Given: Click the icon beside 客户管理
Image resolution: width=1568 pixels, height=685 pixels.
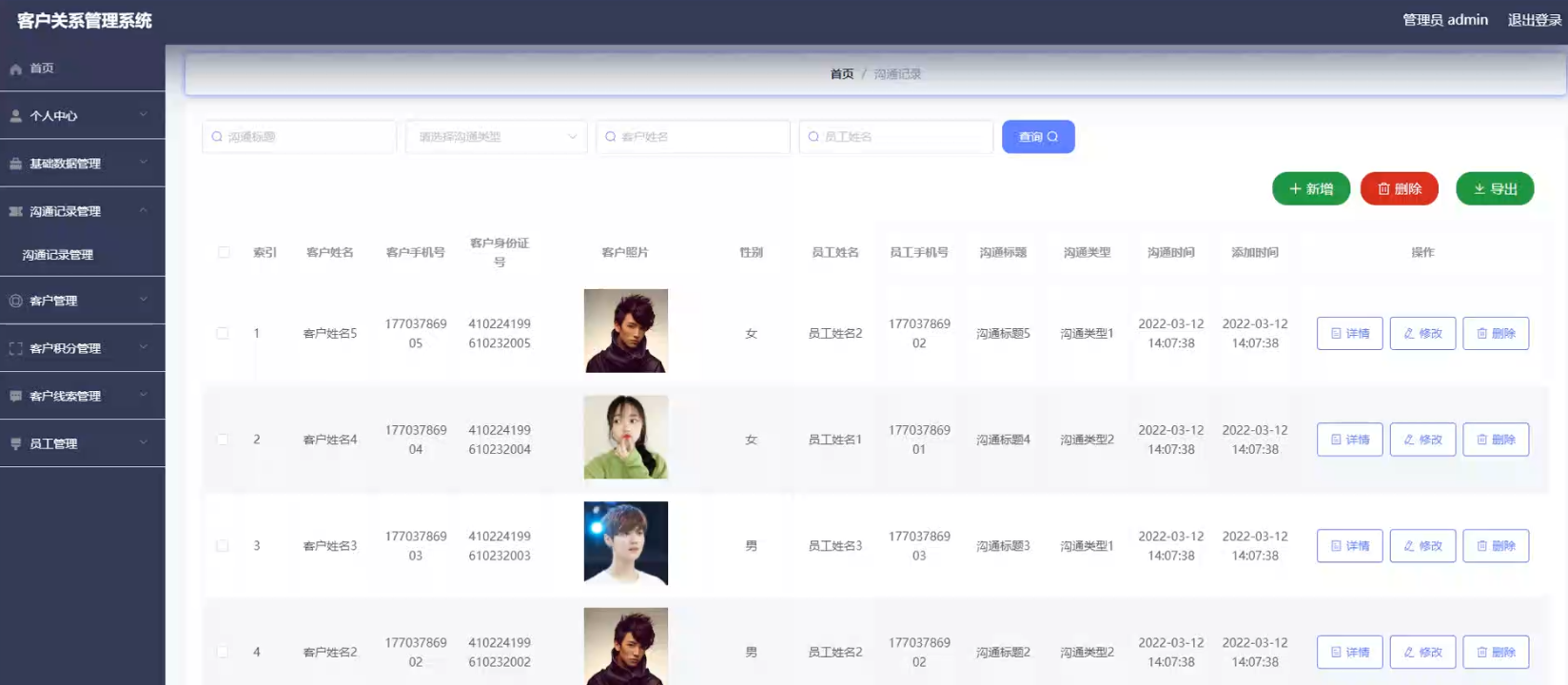Looking at the screenshot, I should [15, 301].
